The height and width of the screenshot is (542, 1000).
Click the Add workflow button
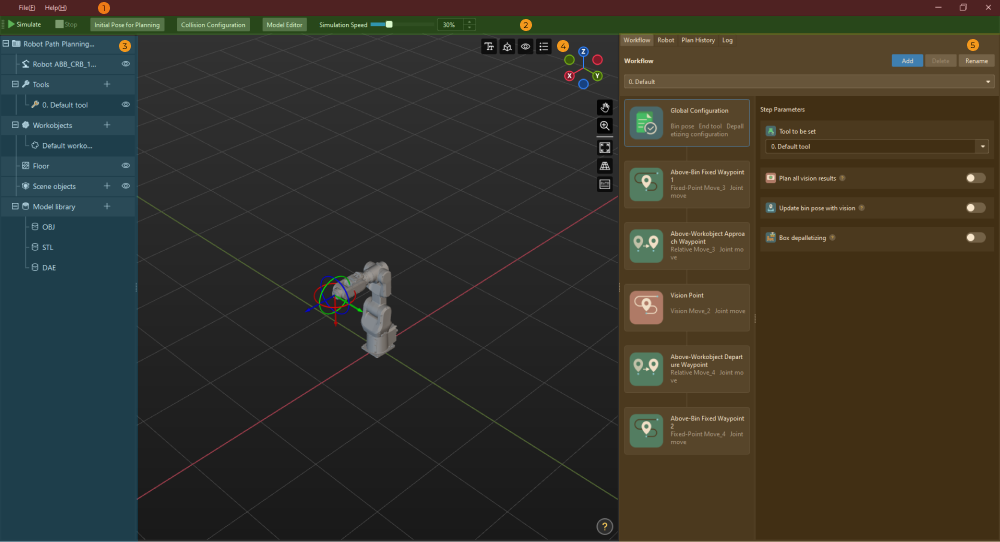pyautogui.click(x=907, y=61)
